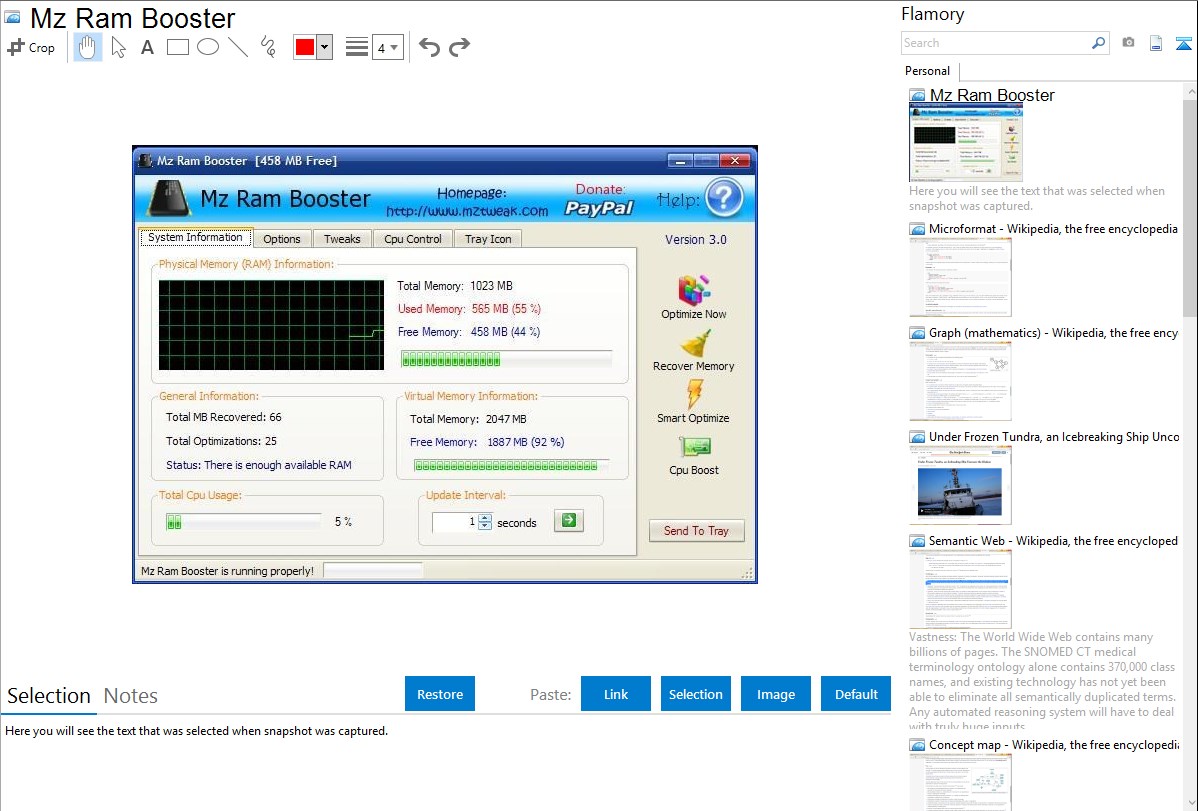The image size is (1198, 811).
Task: Choose the freehand scribble tool
Action: (268, 47)
